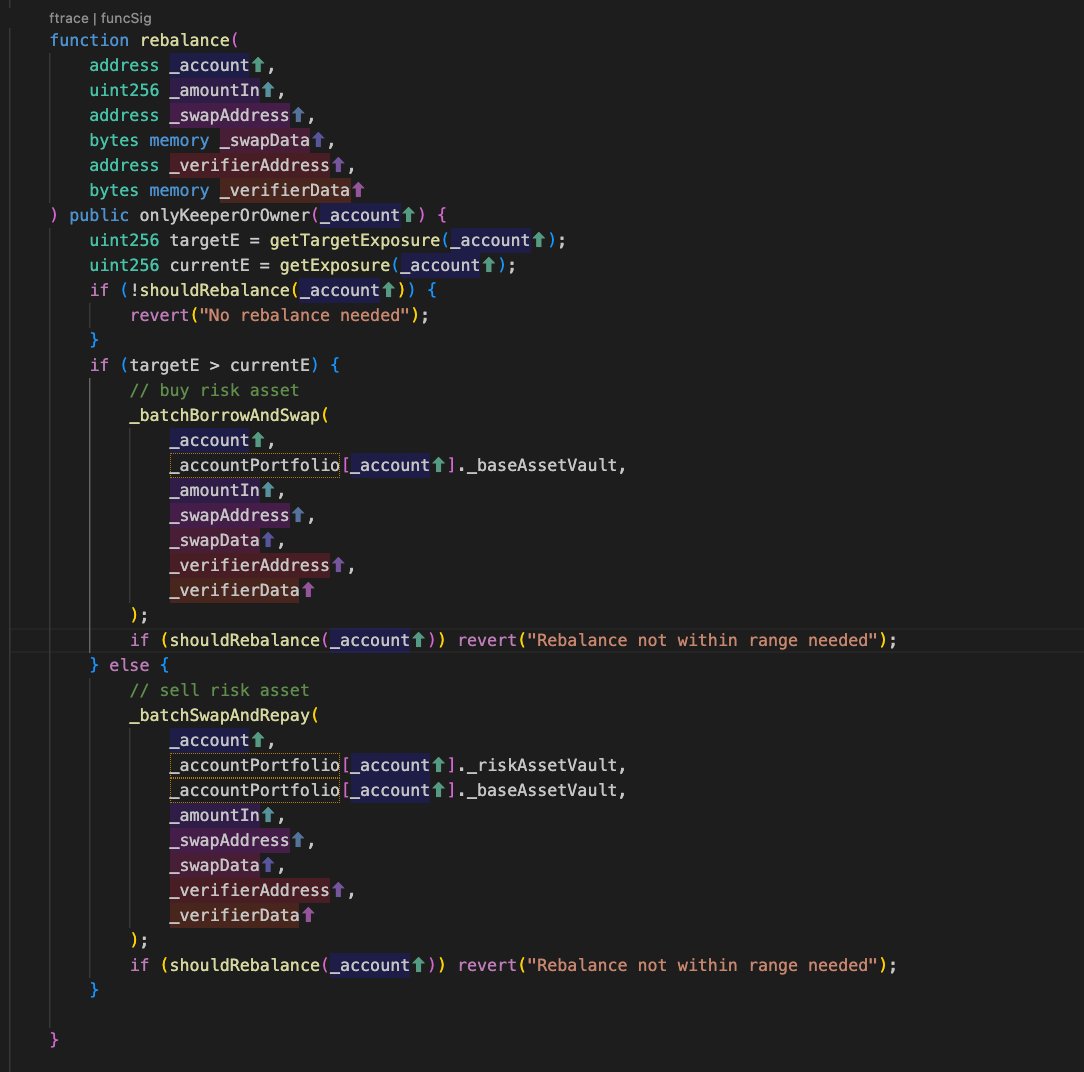Viewport: 1084px width, 1072px height.
Task: Click the public visibility keyword
Action: (x=99, y=215)
